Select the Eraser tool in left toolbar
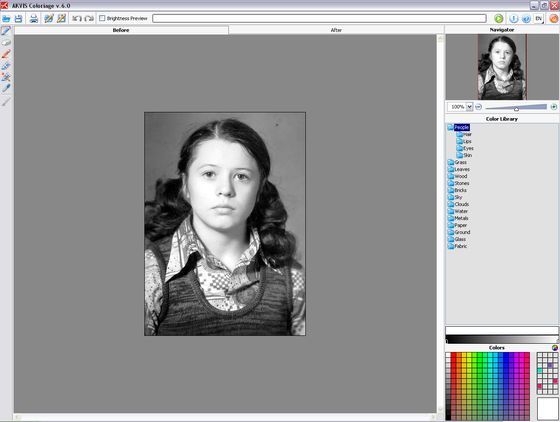560x422 pixels. click(6, 42)
